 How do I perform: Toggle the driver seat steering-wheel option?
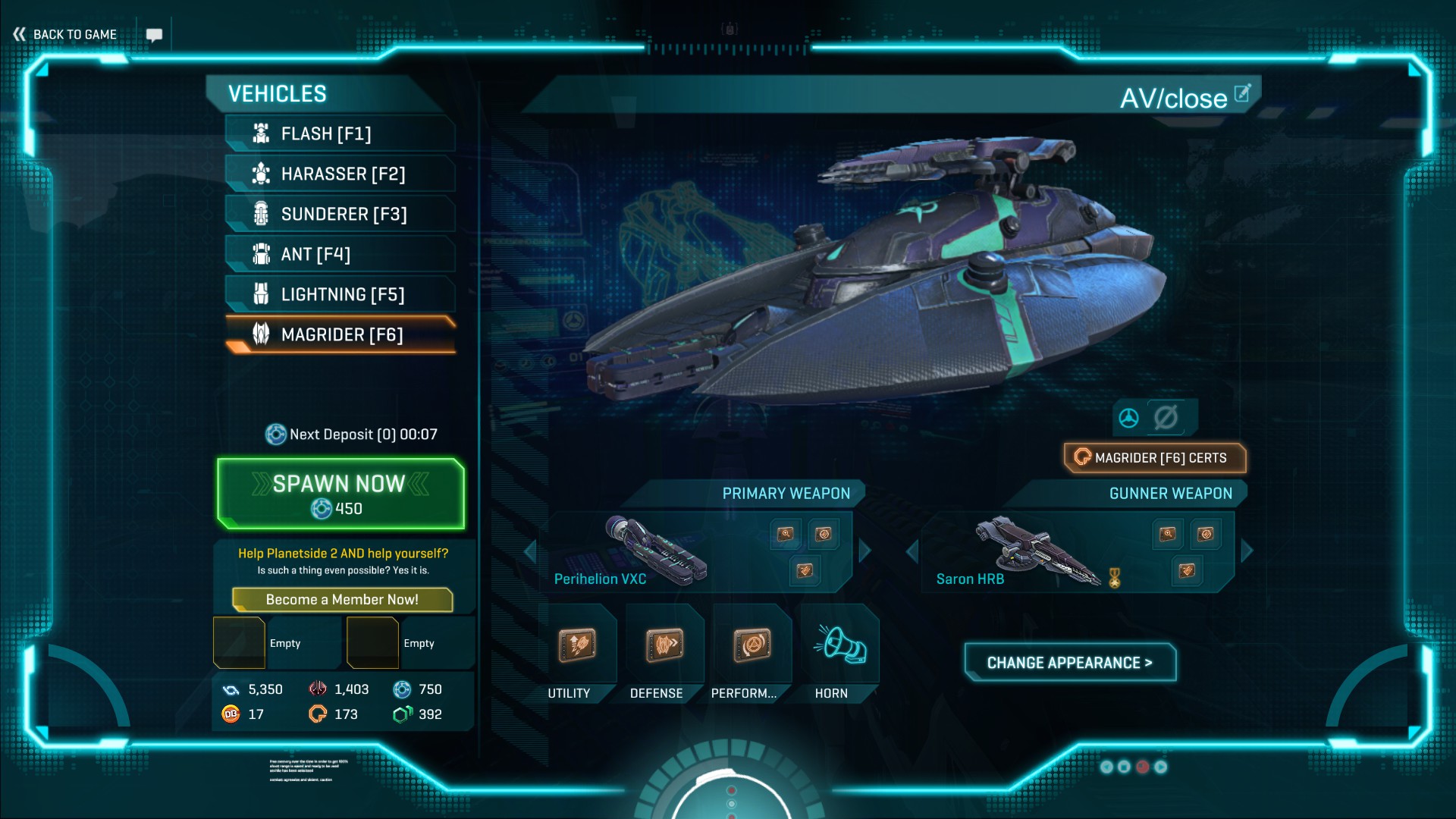(x=1129, y=418)
